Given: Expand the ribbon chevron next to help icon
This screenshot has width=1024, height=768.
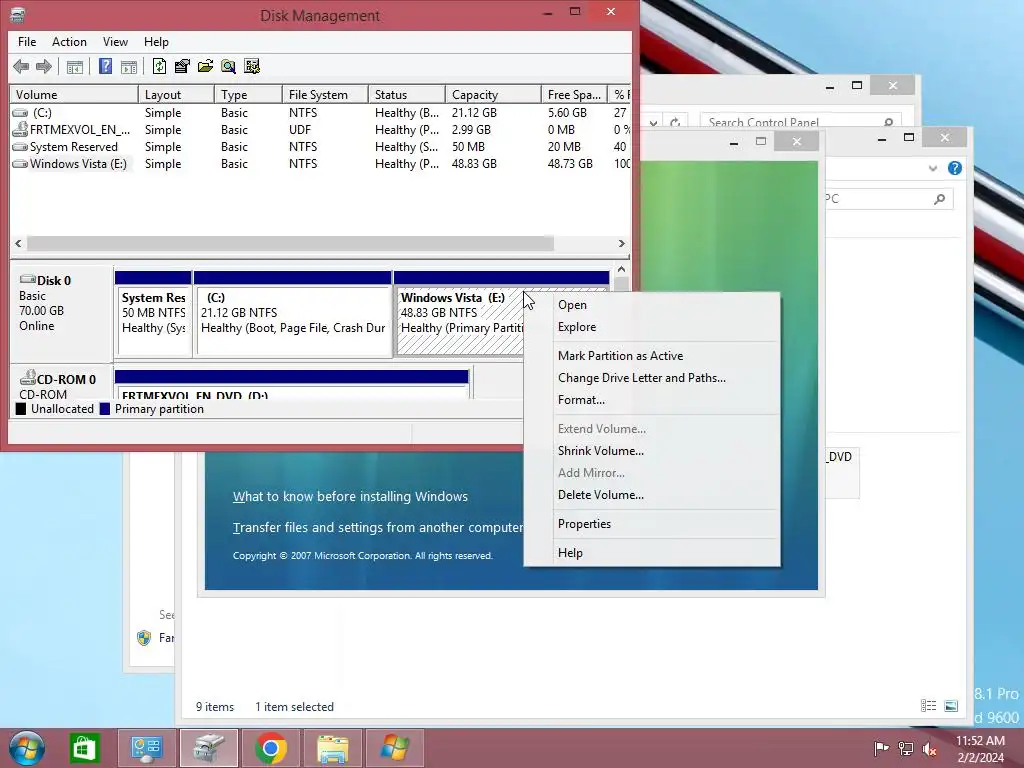Looking at the screenshot, I should 933,168.
